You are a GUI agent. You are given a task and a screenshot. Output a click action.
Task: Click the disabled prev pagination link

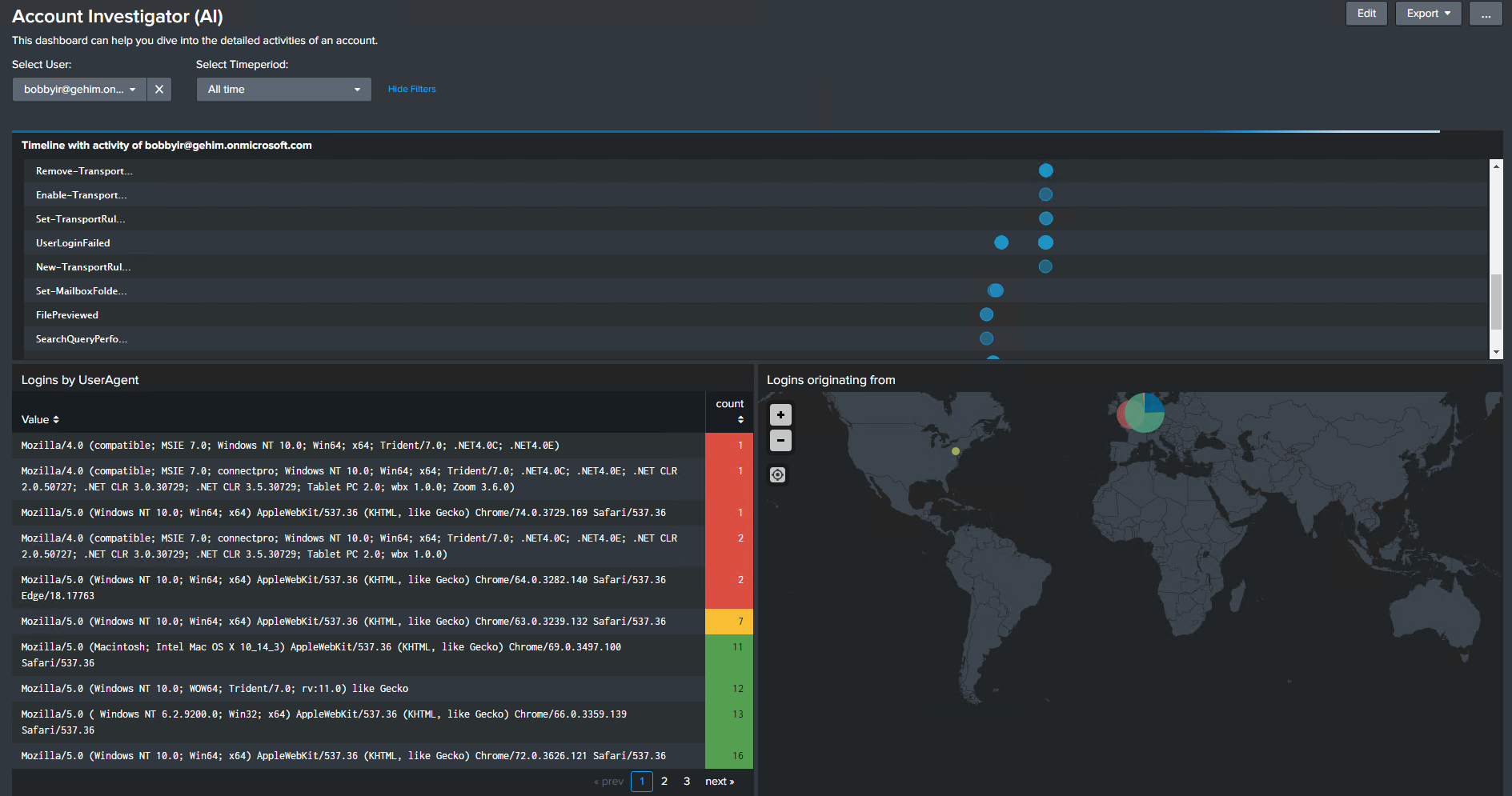(x=608, y=782)
